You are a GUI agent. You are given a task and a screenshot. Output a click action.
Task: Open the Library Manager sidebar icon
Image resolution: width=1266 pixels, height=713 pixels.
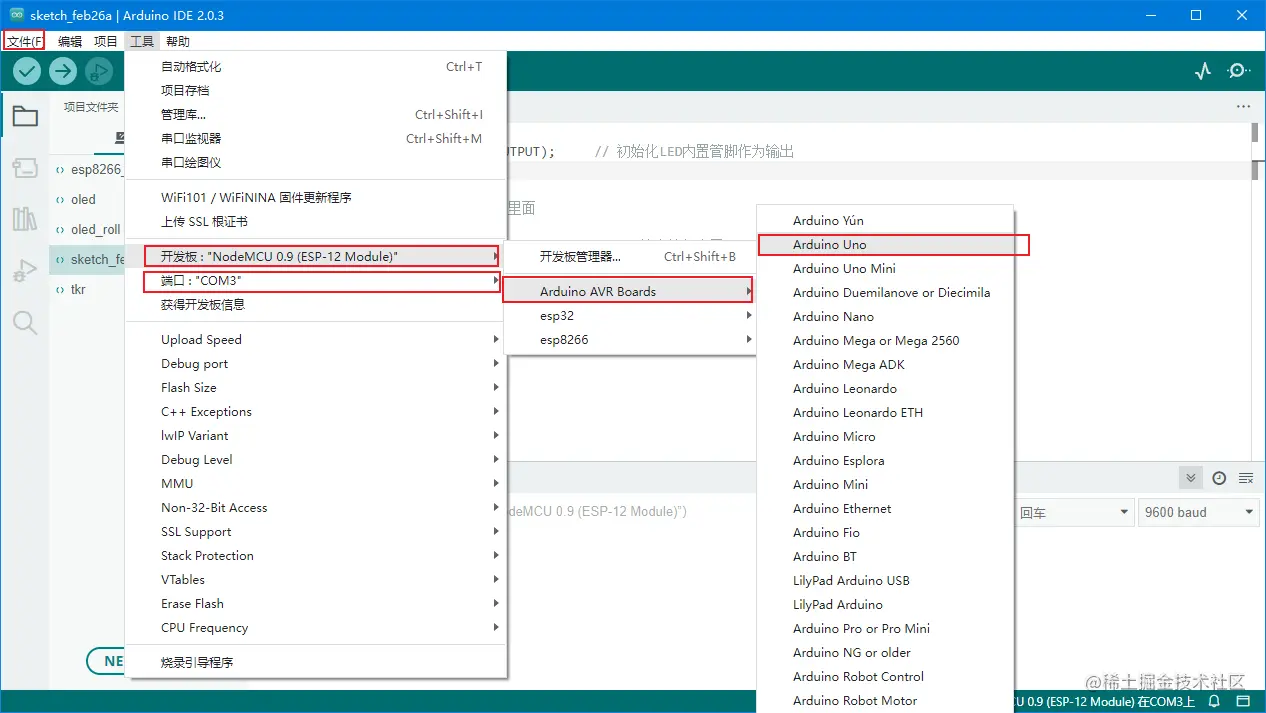coord(25,219)
